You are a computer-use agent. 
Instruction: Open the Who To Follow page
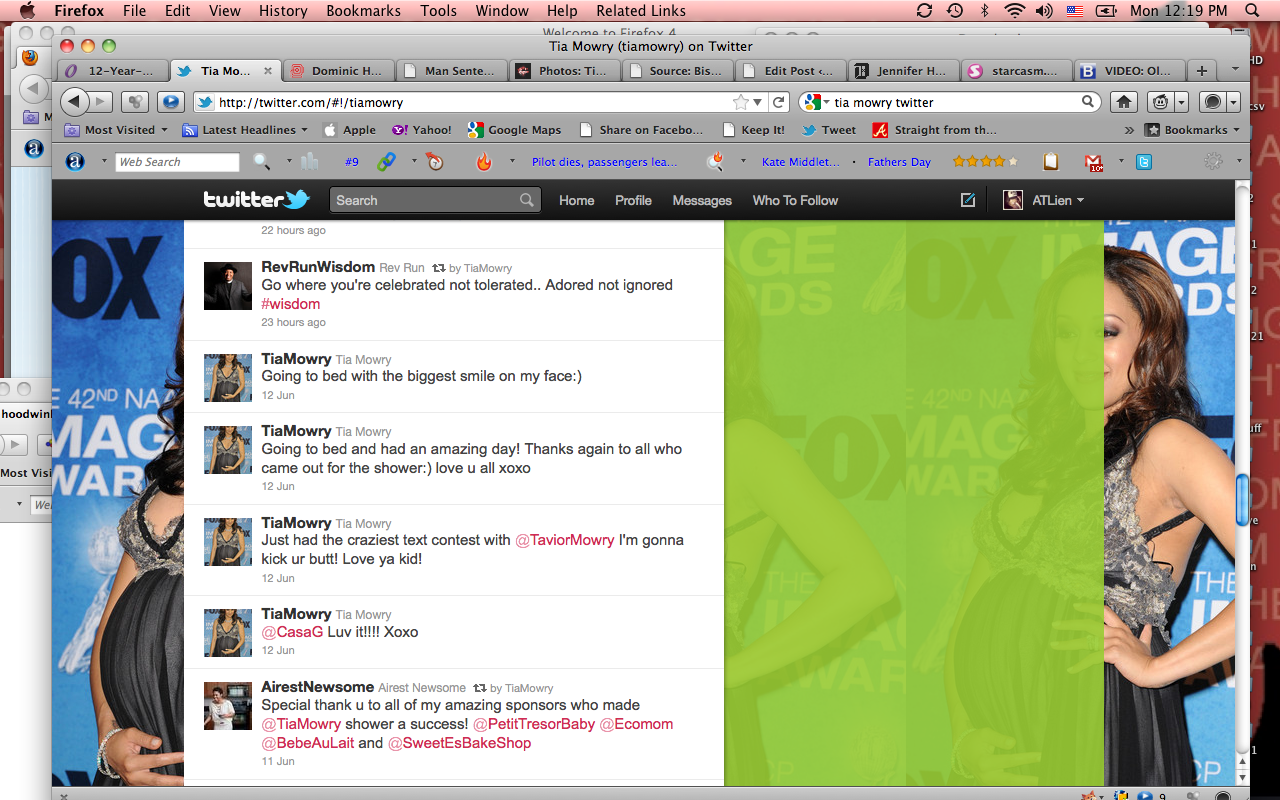pos(795,200)
